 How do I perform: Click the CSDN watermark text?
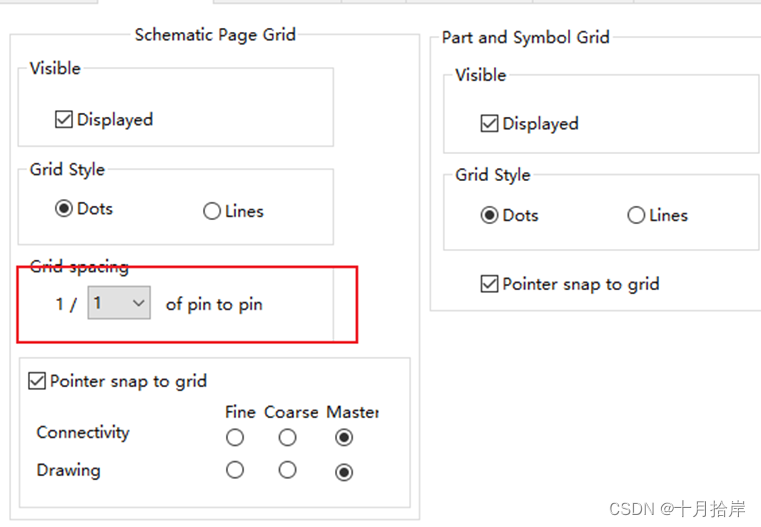(677, 509)
